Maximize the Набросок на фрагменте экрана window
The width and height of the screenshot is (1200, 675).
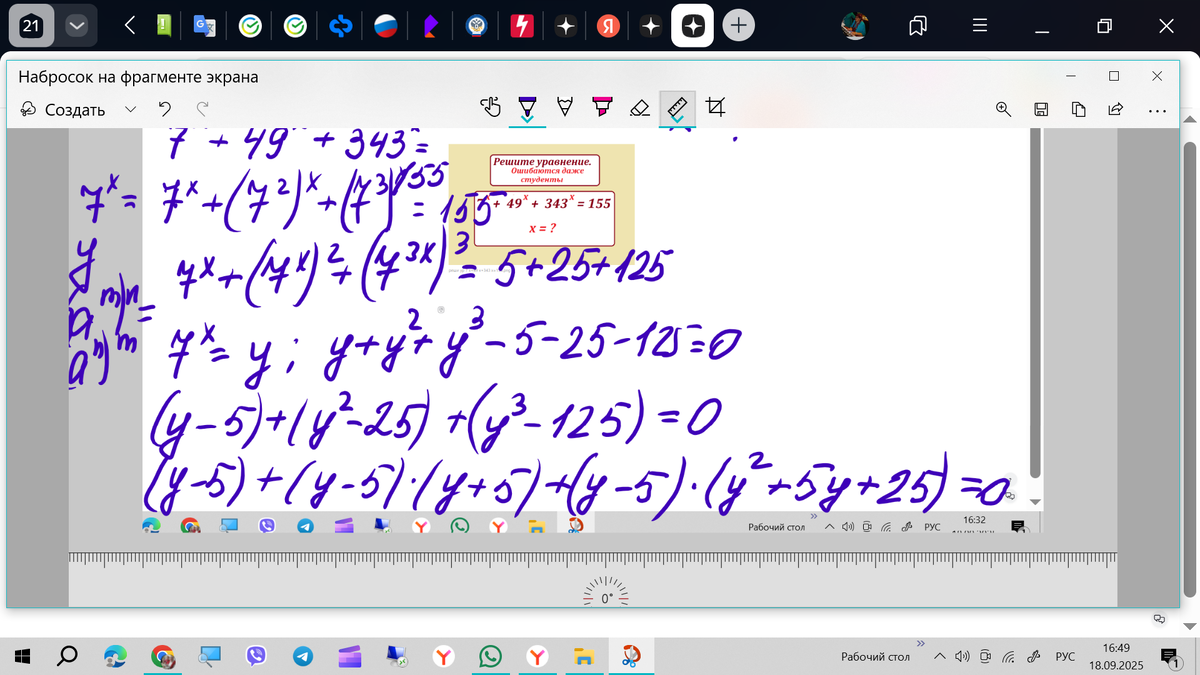(1114, 76)
